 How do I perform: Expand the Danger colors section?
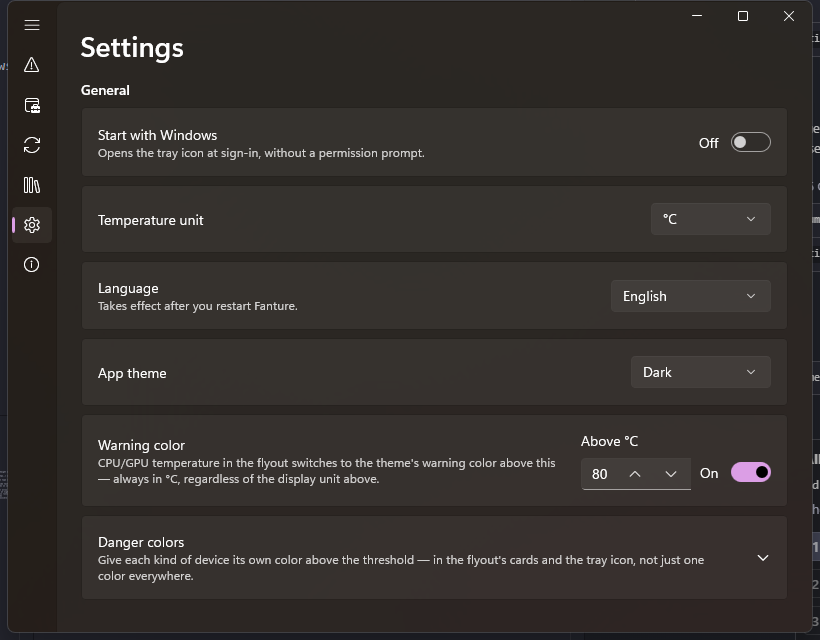click(763, 558)
